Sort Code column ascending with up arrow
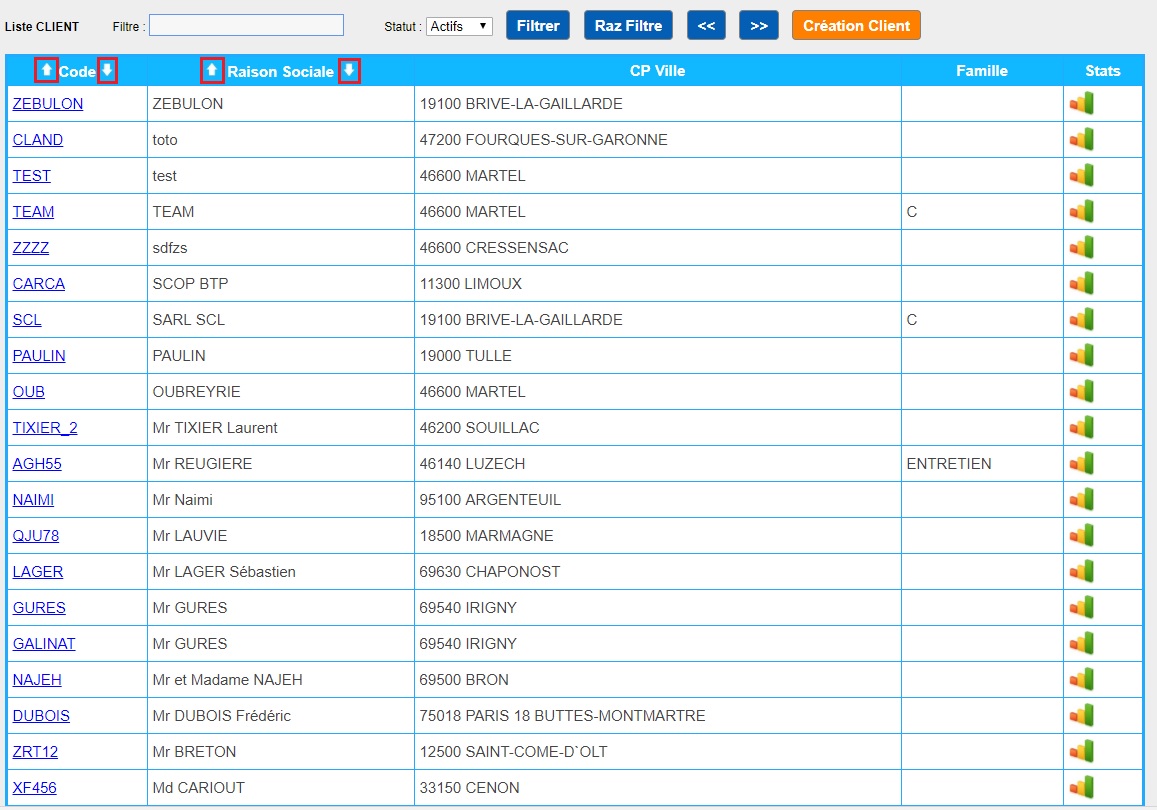The width and height of the screenshot is (1157, 810). pos(46,71)
